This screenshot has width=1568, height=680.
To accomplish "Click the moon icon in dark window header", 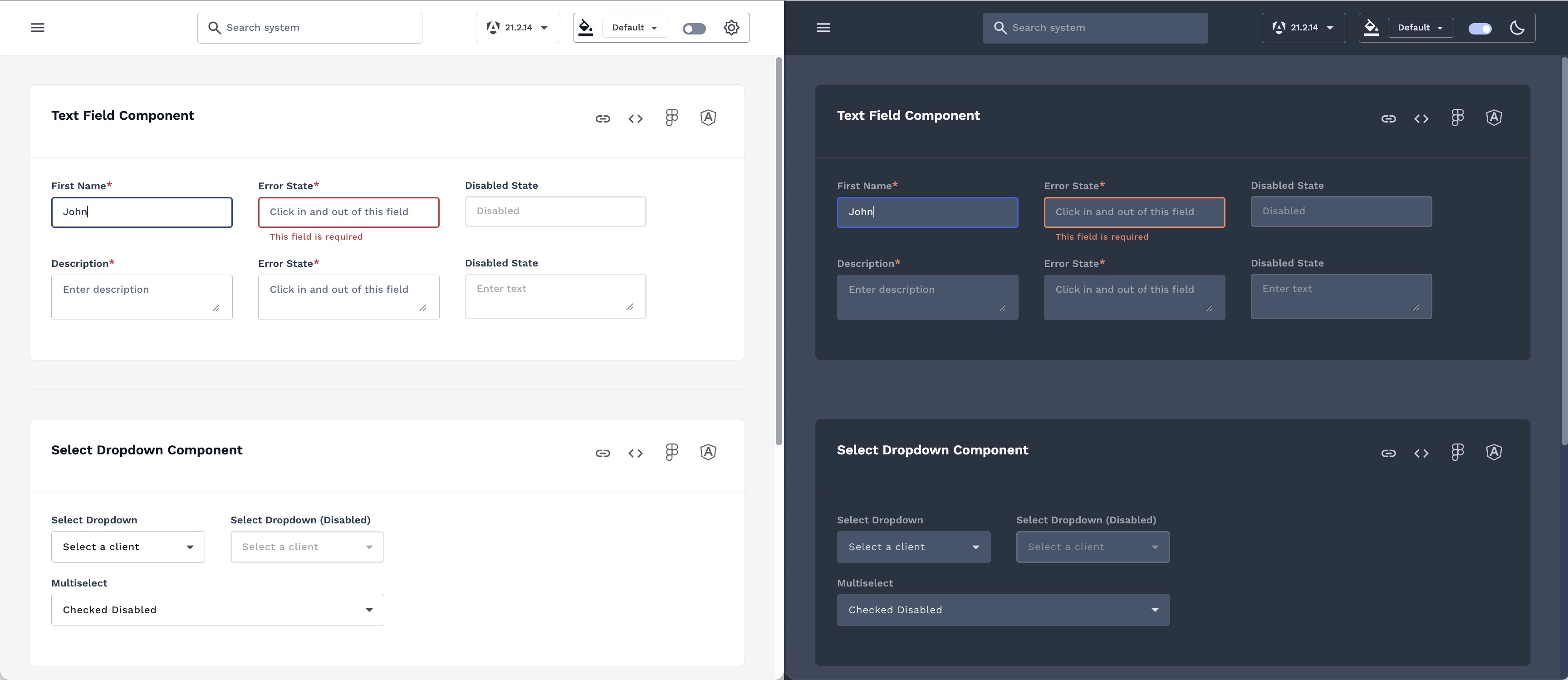I will (1518, 28).
